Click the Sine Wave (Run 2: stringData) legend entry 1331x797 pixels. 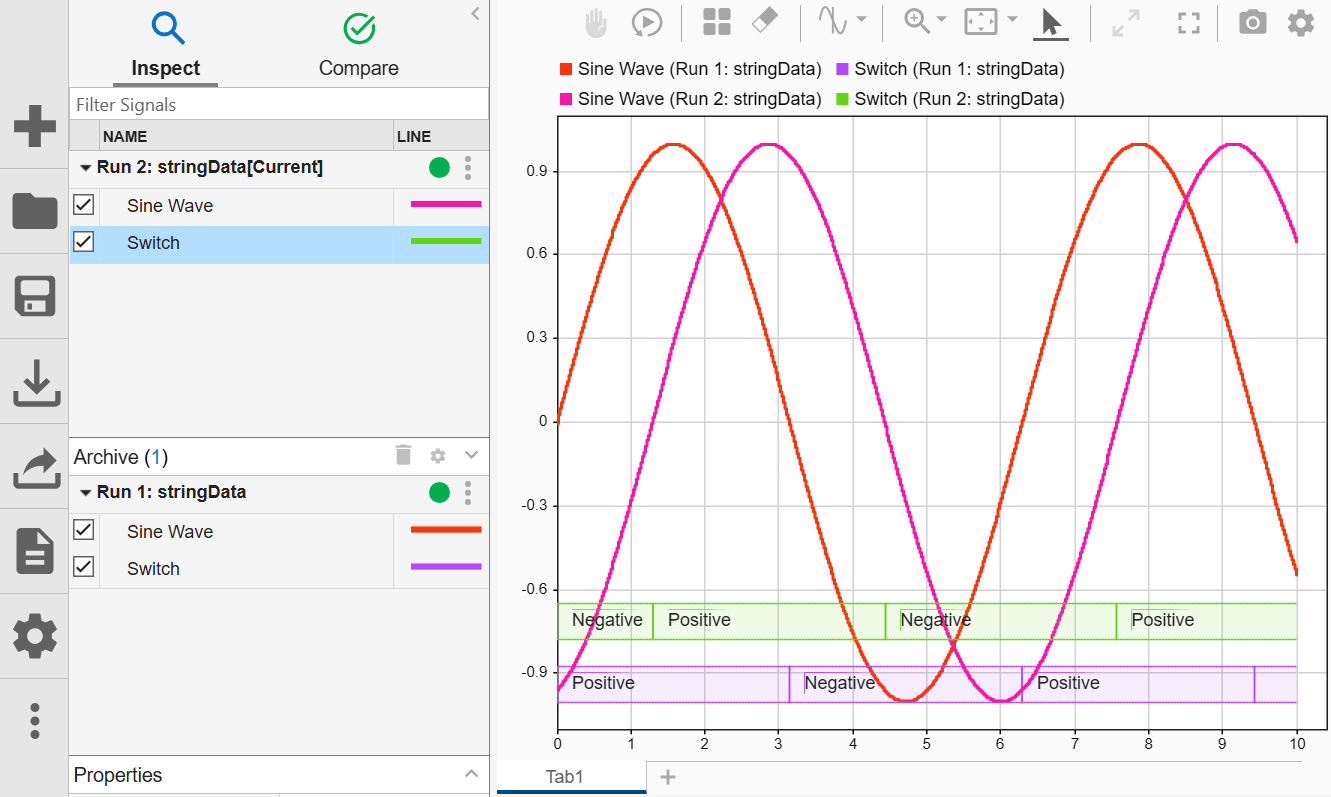coord(691,99)
